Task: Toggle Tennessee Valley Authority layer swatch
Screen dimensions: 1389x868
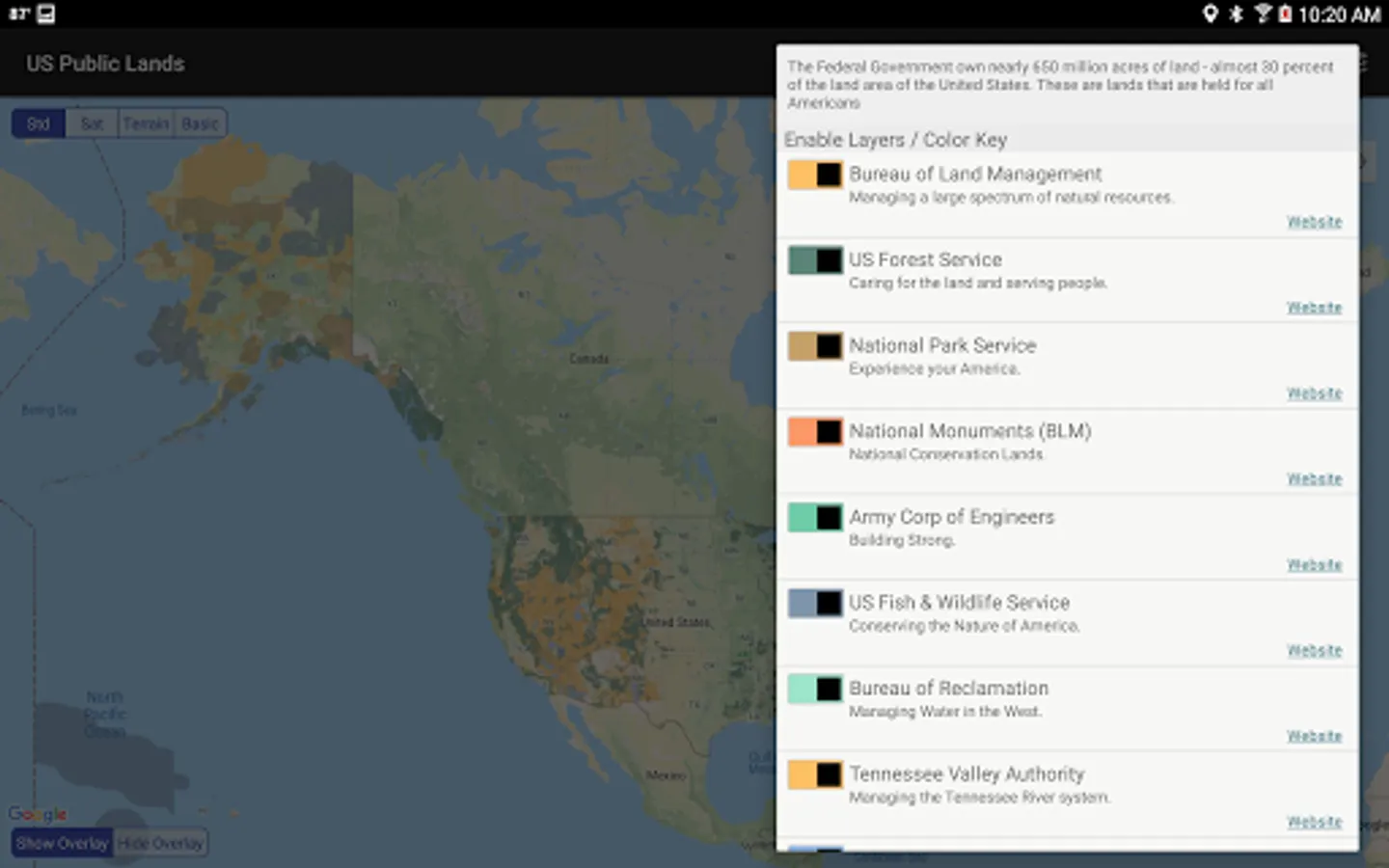Action: click(815, 774)
